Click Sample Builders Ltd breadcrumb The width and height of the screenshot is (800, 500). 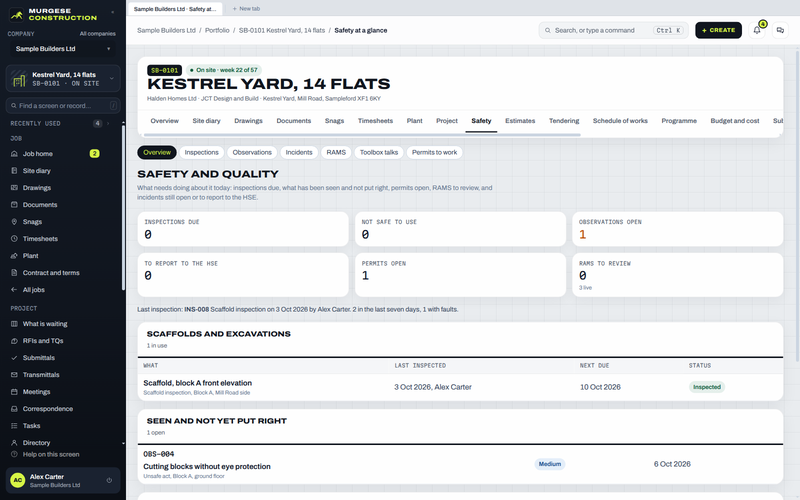coord(166,30)
